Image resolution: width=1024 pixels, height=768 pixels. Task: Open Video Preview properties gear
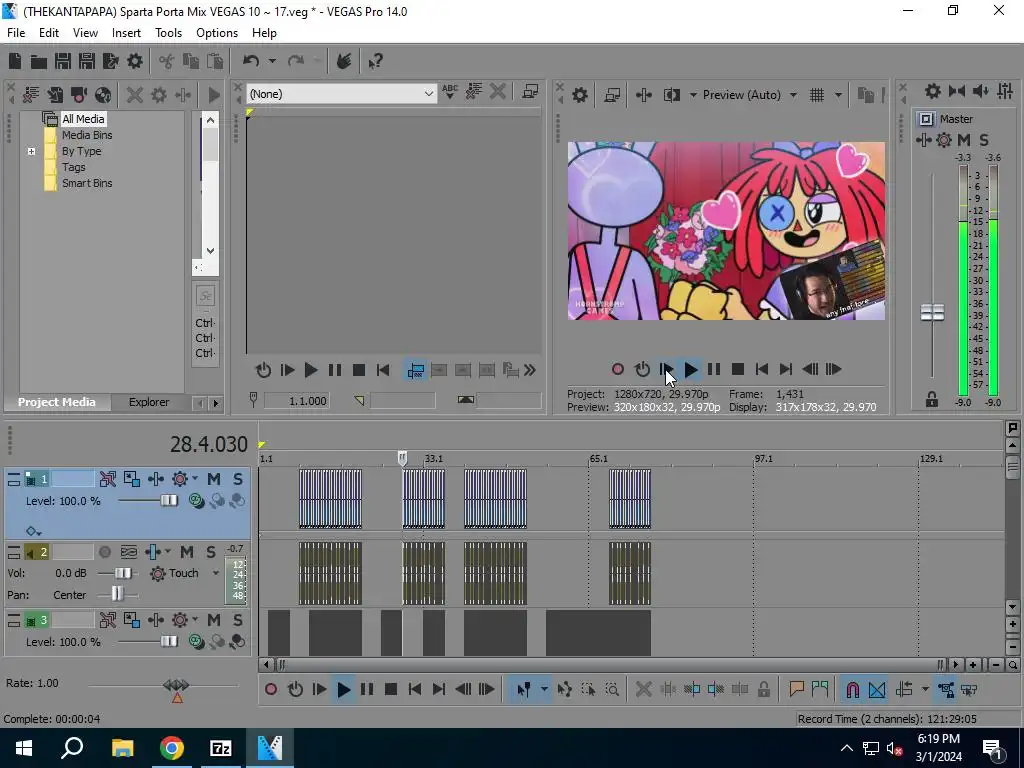pyautogui.click(x=579, y=95)
